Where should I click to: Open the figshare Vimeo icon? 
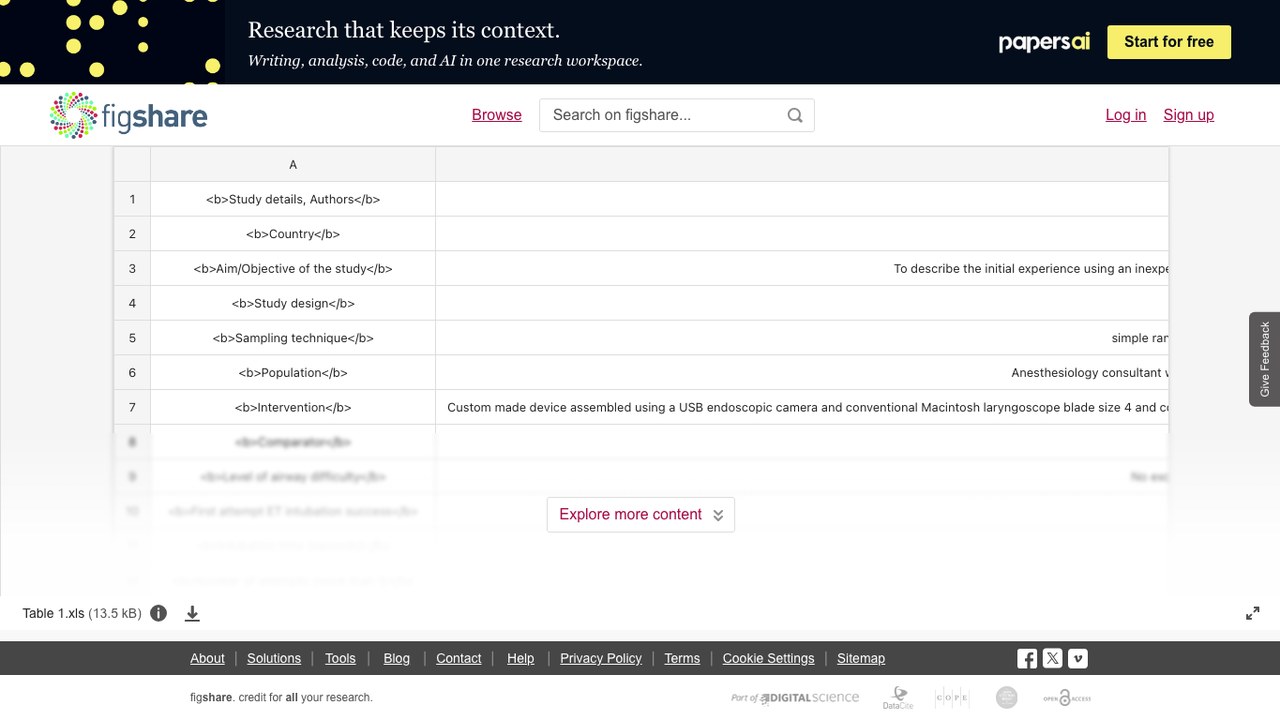coord(1078,658)
